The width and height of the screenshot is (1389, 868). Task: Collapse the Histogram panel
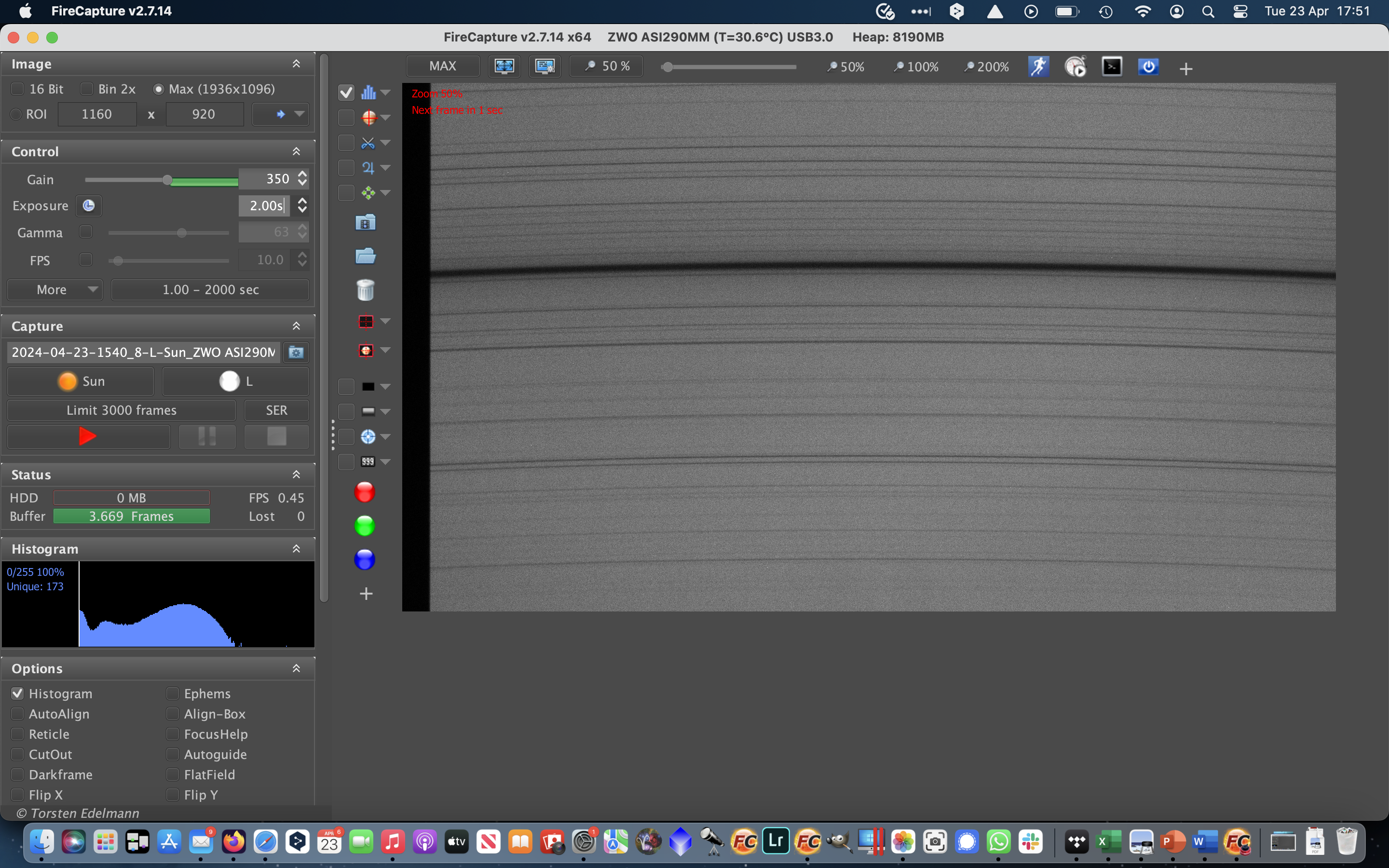click(x=296, y=549)
